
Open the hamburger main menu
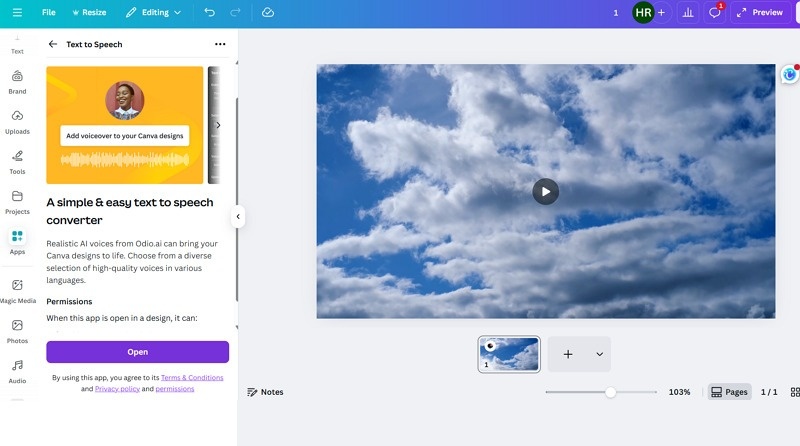[17, 12]
